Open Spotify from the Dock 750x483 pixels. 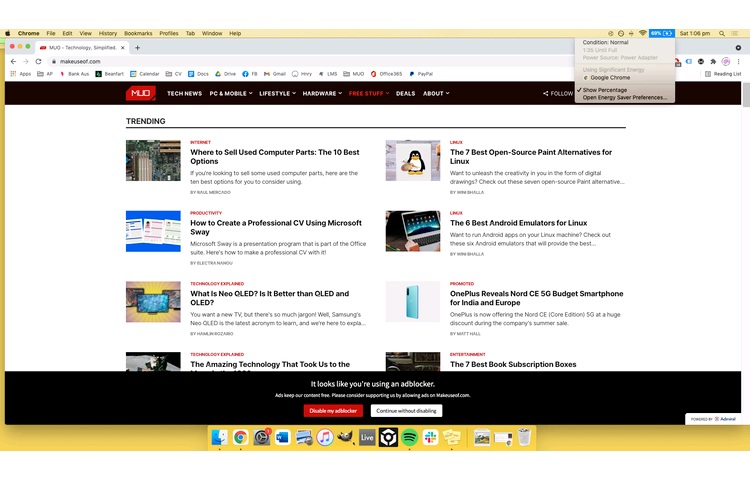pos(409,437)
